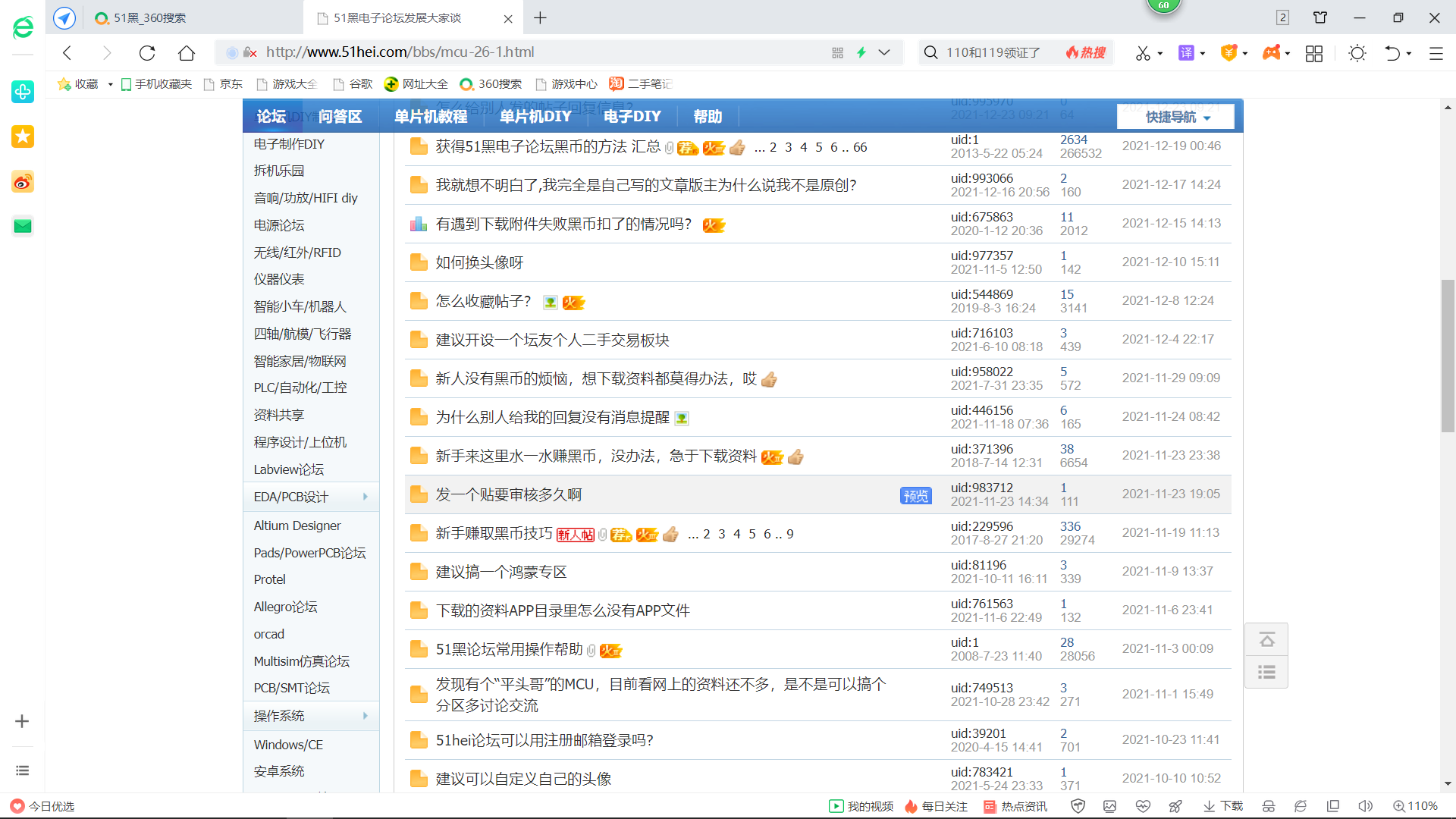This screenshot has height=819, width=1456.
Task: Open the 帮助 nav tab
Action: point(708,116)
